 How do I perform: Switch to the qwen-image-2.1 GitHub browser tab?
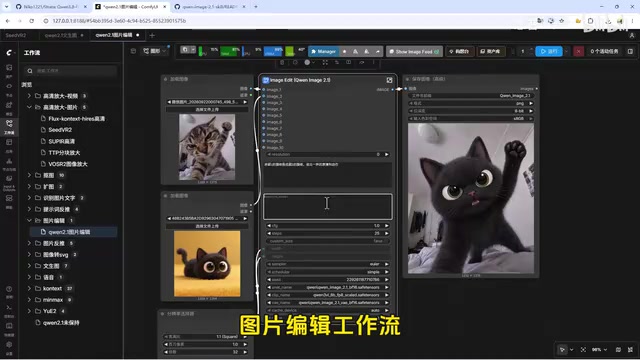pyautogui.click(x=209, y=7)
